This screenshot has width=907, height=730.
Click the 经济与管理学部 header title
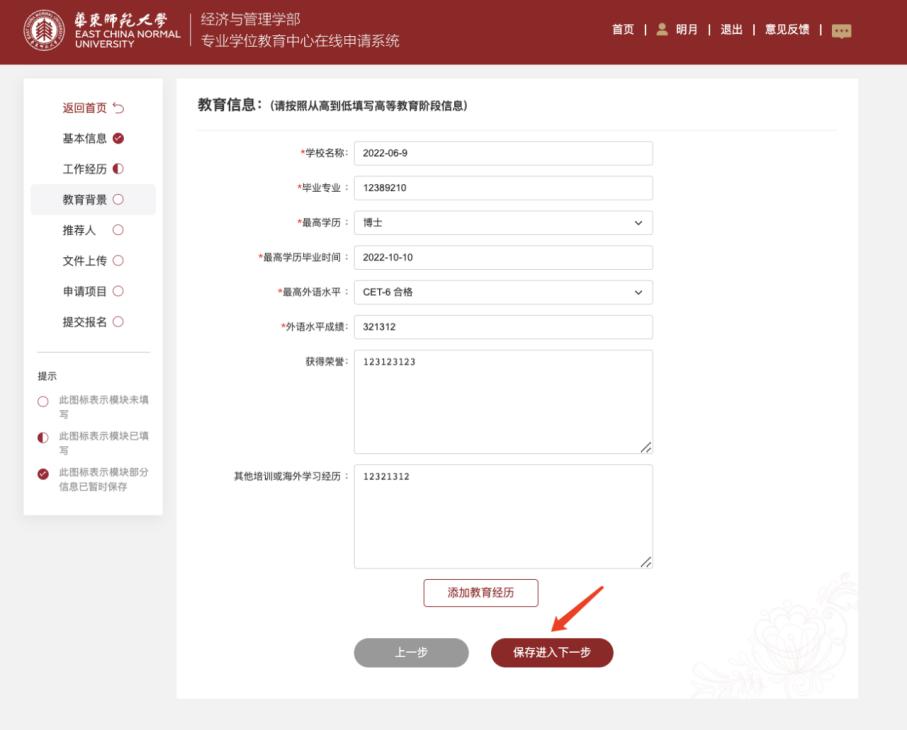click(x=250, y=19)
